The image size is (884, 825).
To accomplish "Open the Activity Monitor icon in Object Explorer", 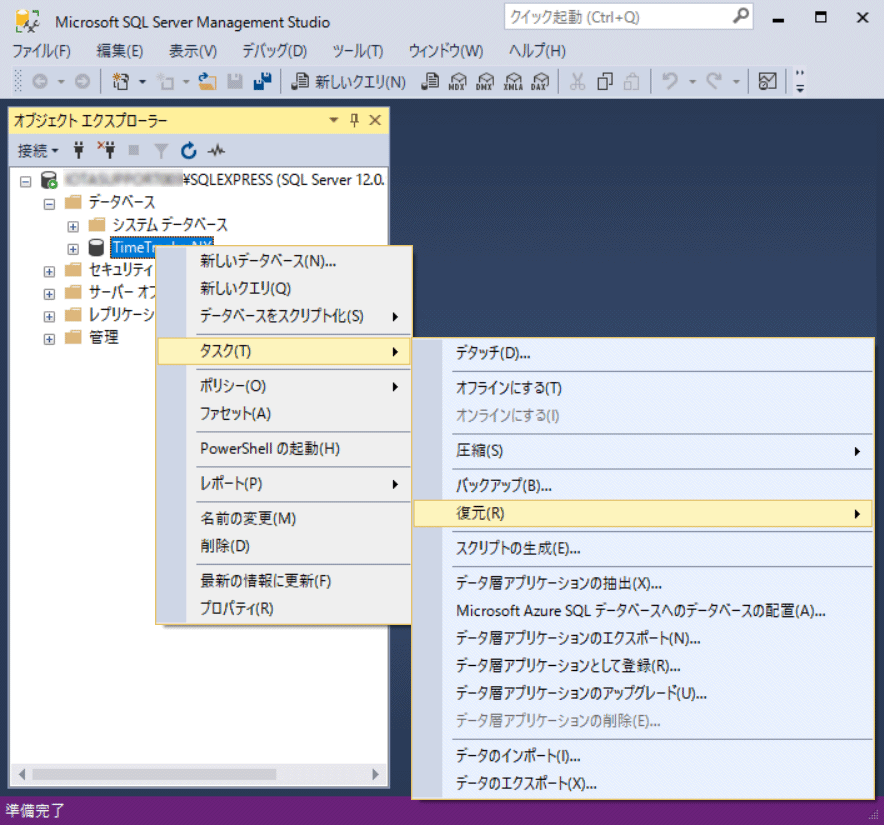I will (x=216, y=151).
